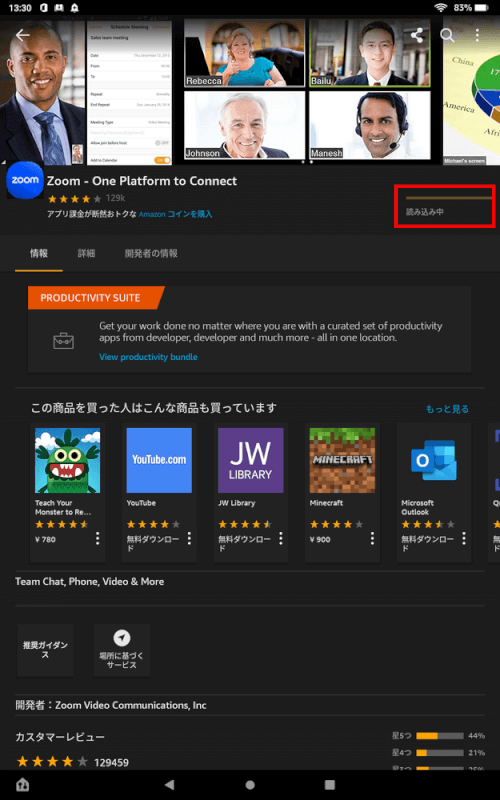The height and width of the screenshot is (800, 500).
Task: Tap the Zoom app star rating 129k
Action: point(86,198)
